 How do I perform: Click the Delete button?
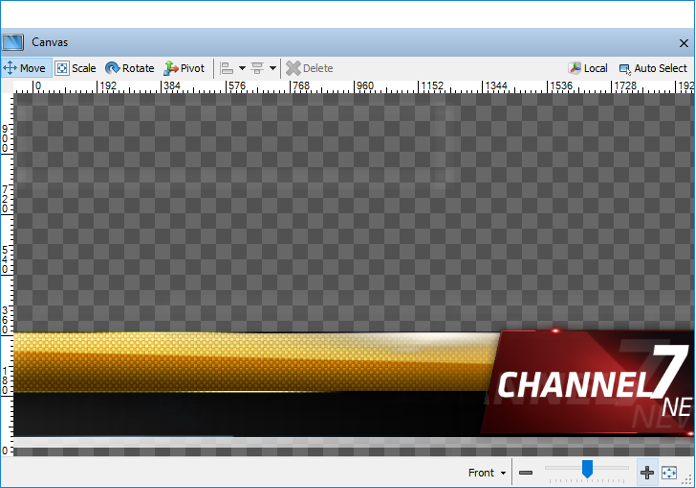tap(309, 68)
